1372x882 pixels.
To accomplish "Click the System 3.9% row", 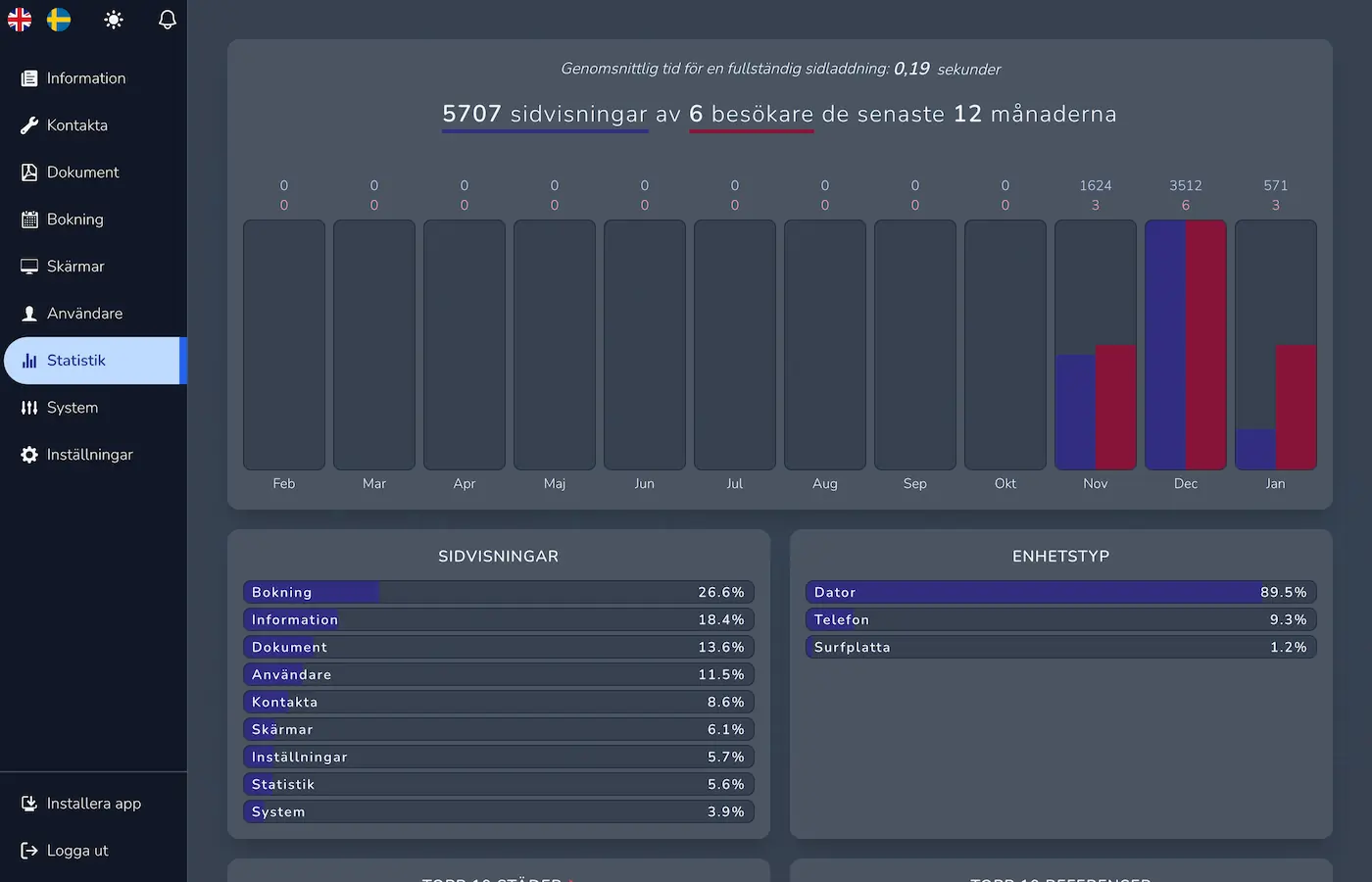I will click(499, 811).
